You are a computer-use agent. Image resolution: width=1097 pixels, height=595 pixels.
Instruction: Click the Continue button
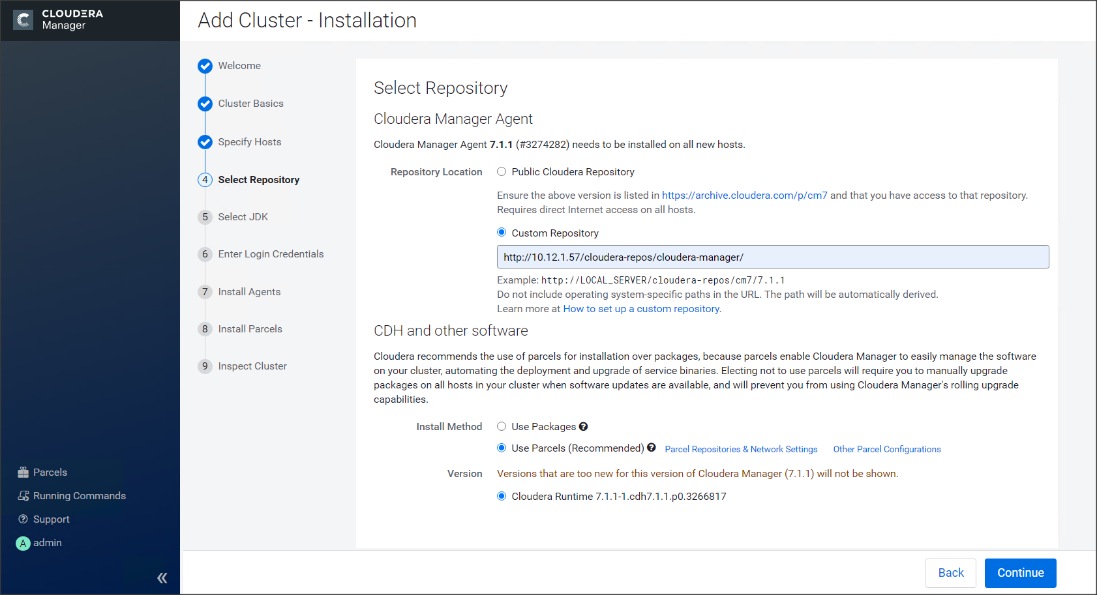pos(1020,573)
